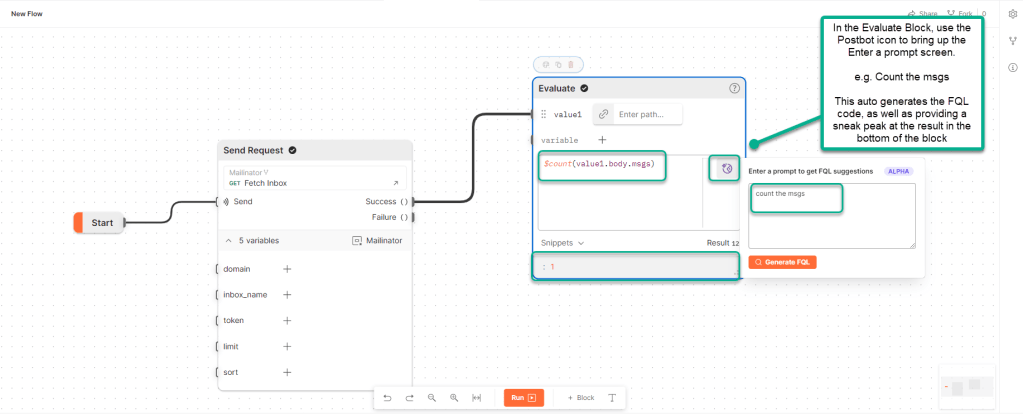
Task: Zoom out the flow canvas
Action: click(432, 398)
